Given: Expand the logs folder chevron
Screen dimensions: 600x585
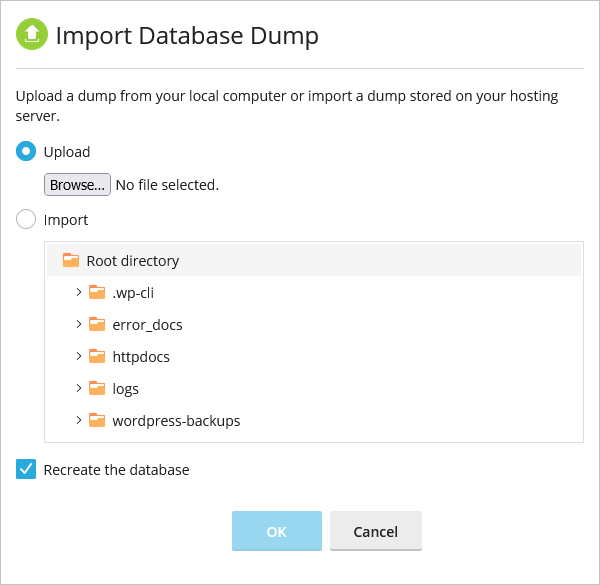Looking at the screenshot, I should tap(79, 388).
